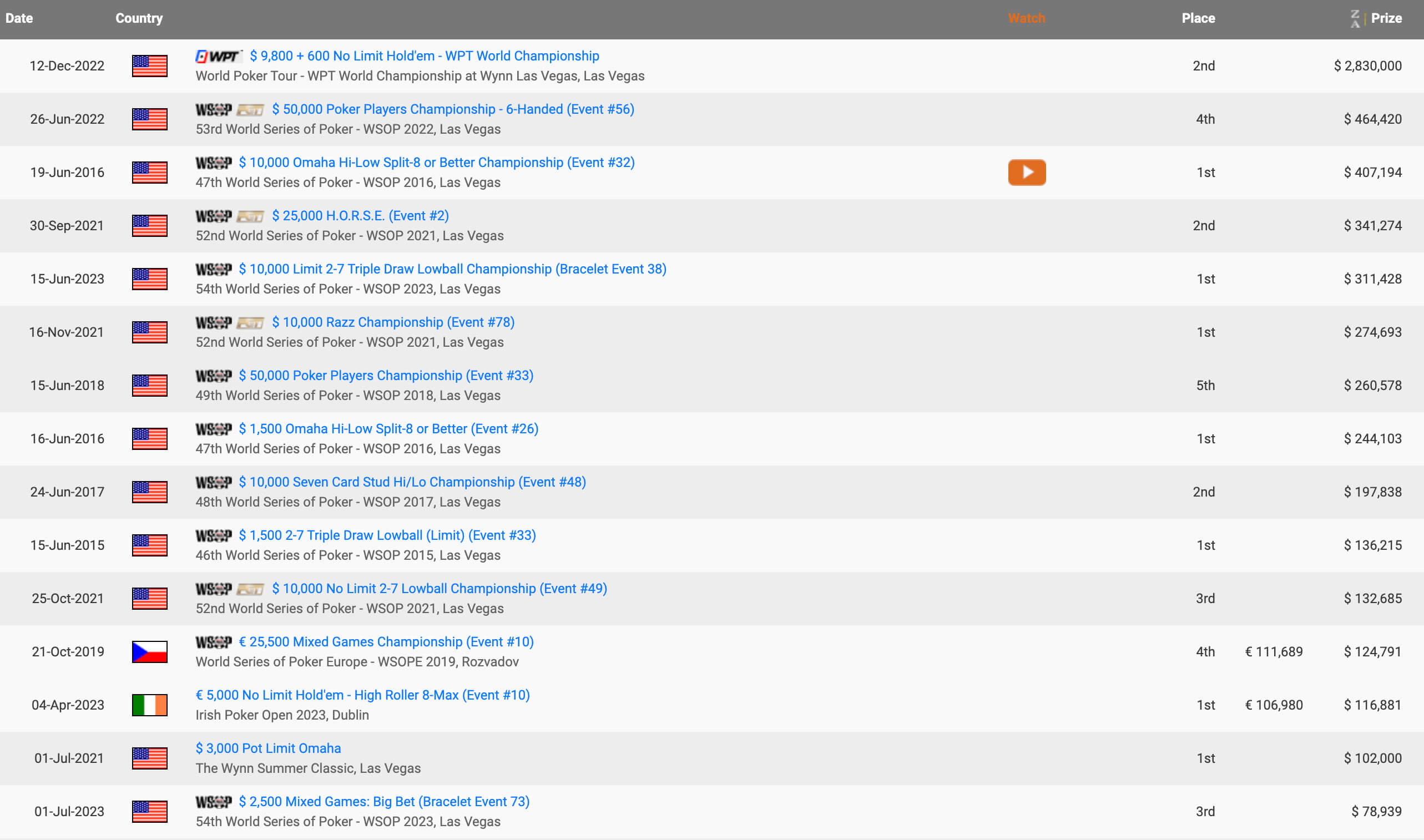Sort by the Place column header
Viewport: 1424px width, 840px height.
tap(1198, 18)
